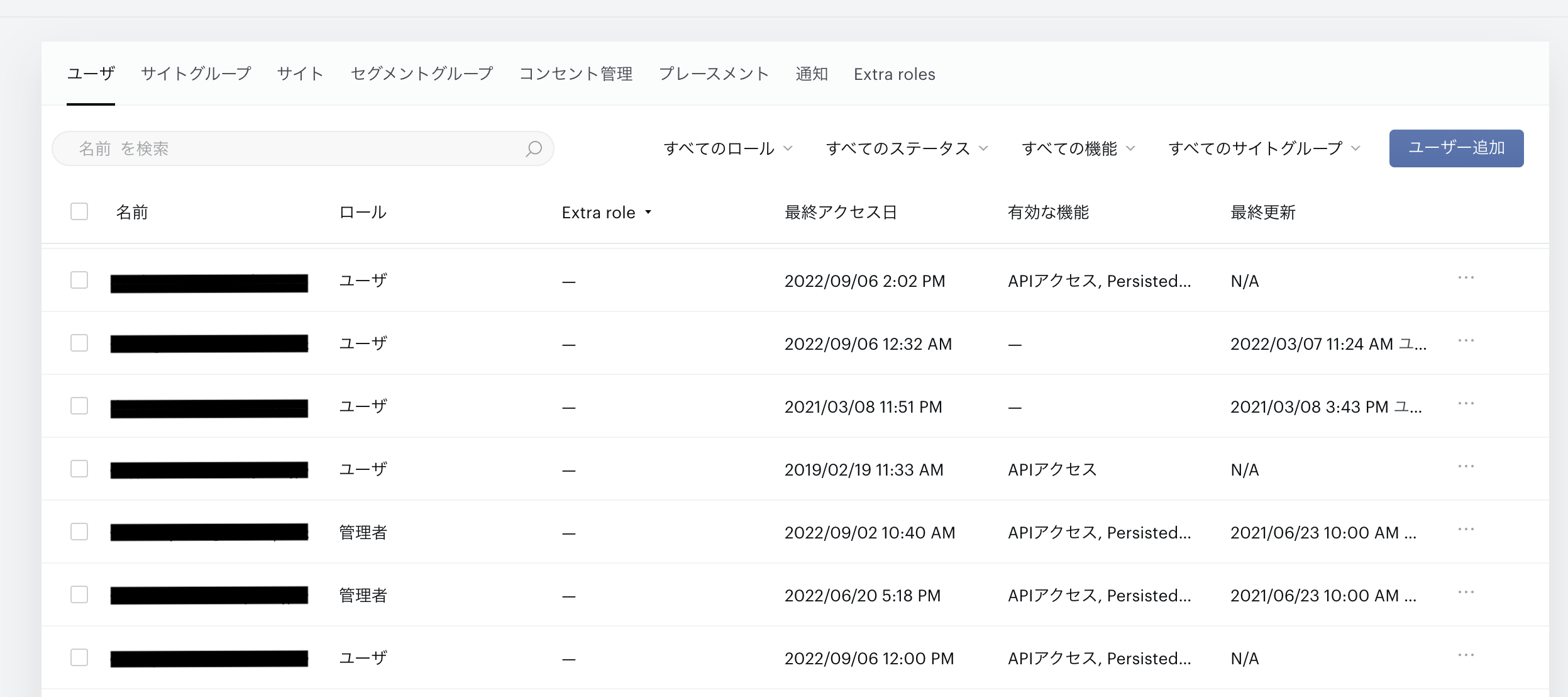Switch to the ユーザ tab
The image size is (1568, 697).
pyautogui.click(x=91, y=74)
